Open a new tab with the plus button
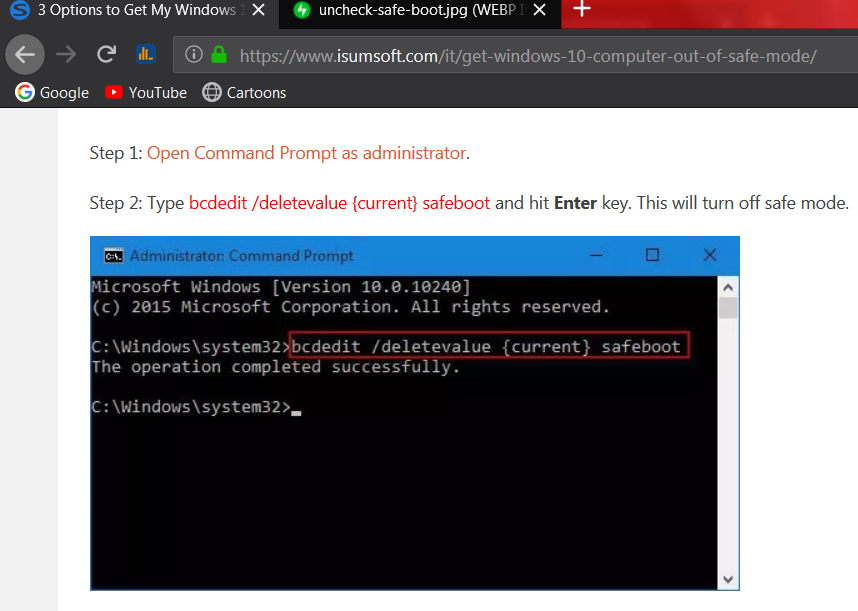 [582, 9]
